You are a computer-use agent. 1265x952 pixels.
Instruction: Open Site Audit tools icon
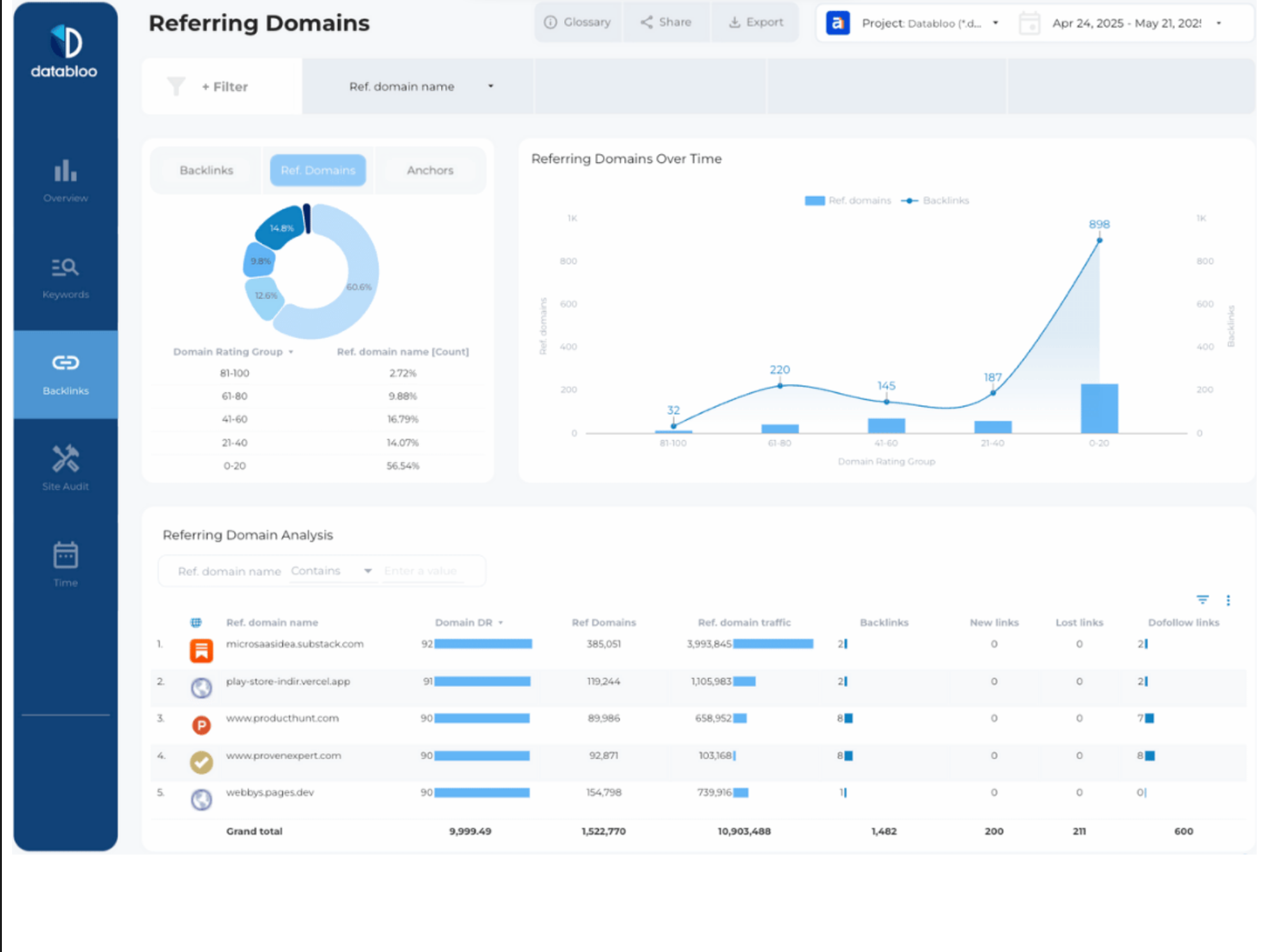tap(65, 459)
